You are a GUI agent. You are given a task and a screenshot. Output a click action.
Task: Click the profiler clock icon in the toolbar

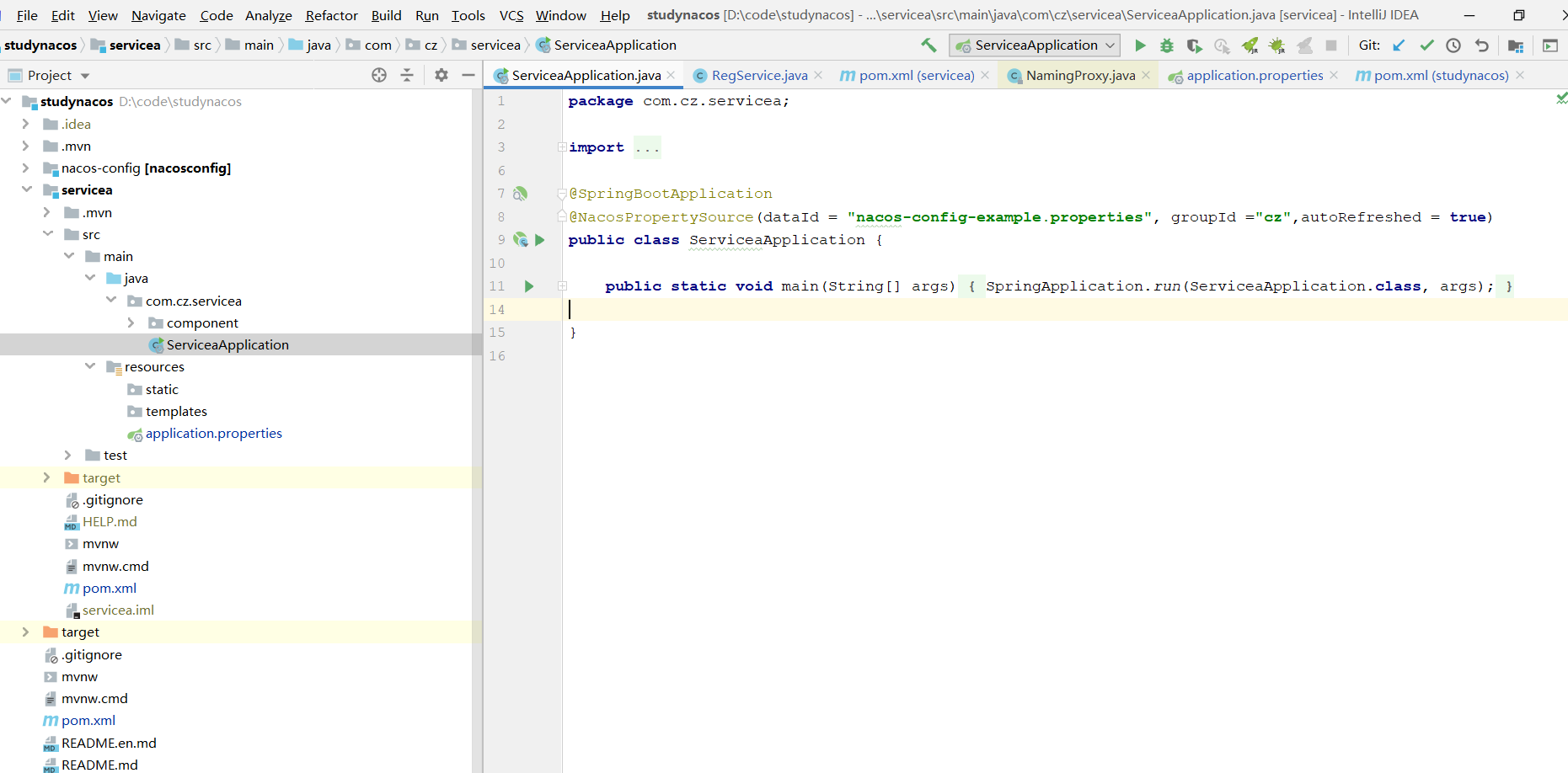(x=1222, y=45)
